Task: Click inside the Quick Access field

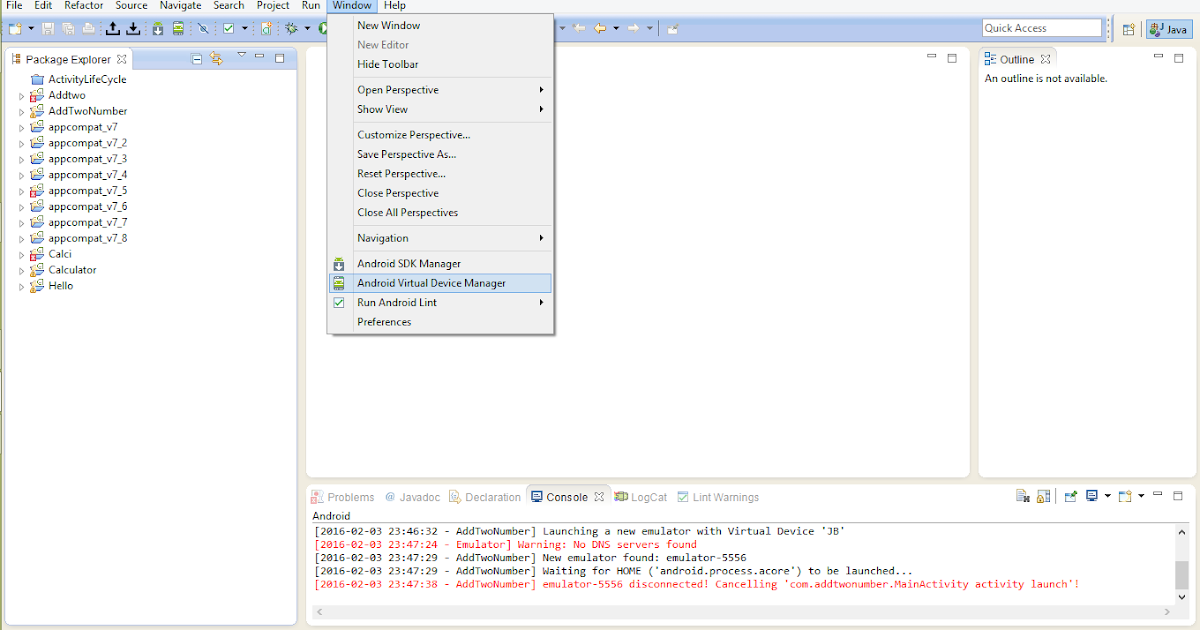Action: tap(1042, 28)
